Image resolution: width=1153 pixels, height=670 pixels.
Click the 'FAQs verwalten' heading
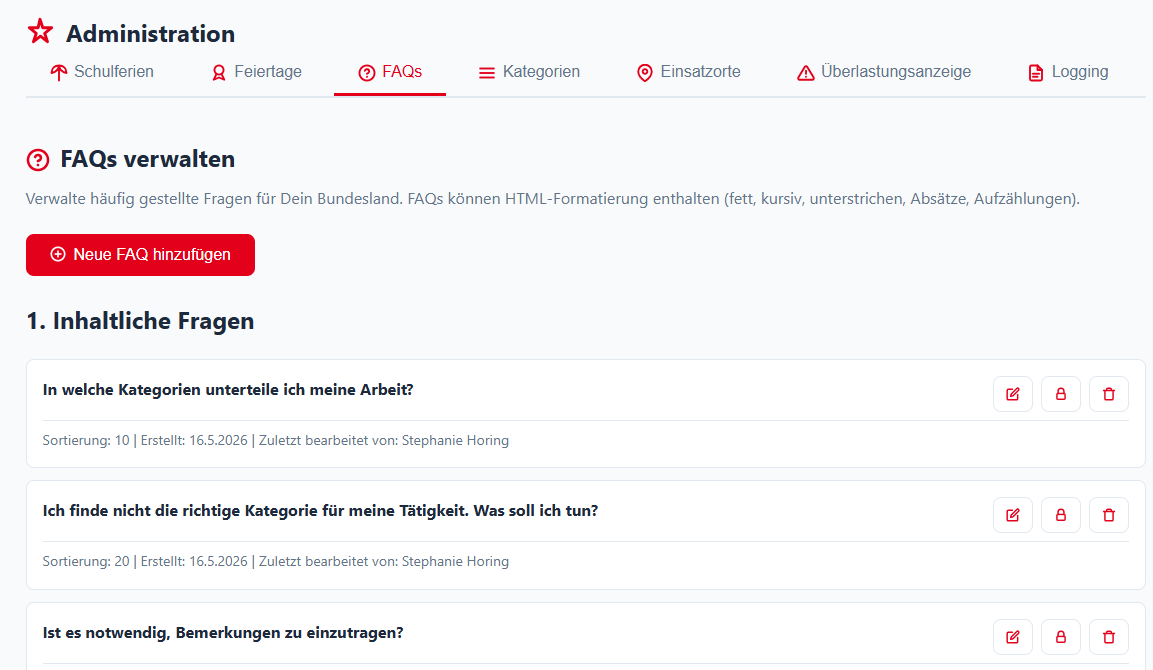click(x=148, y=160)
